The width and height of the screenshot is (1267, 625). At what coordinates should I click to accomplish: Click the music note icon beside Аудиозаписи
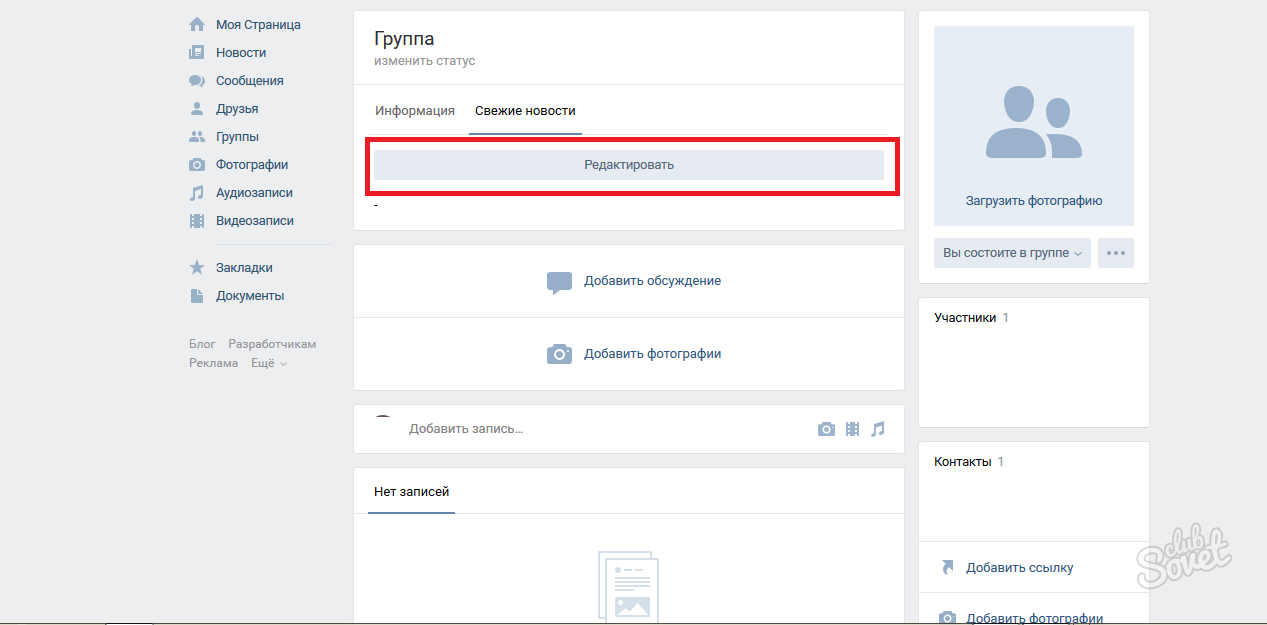click(x=197, y=193)
